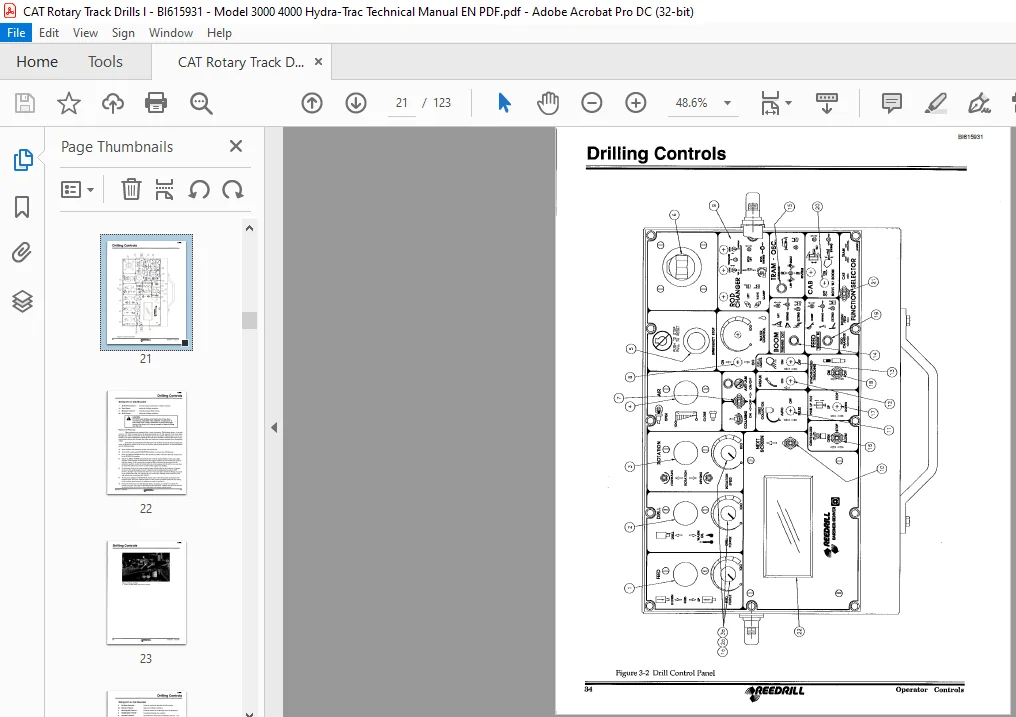1016x717 pixels.
Task: Click the Drilling Controls page heading
Action: 656,154
